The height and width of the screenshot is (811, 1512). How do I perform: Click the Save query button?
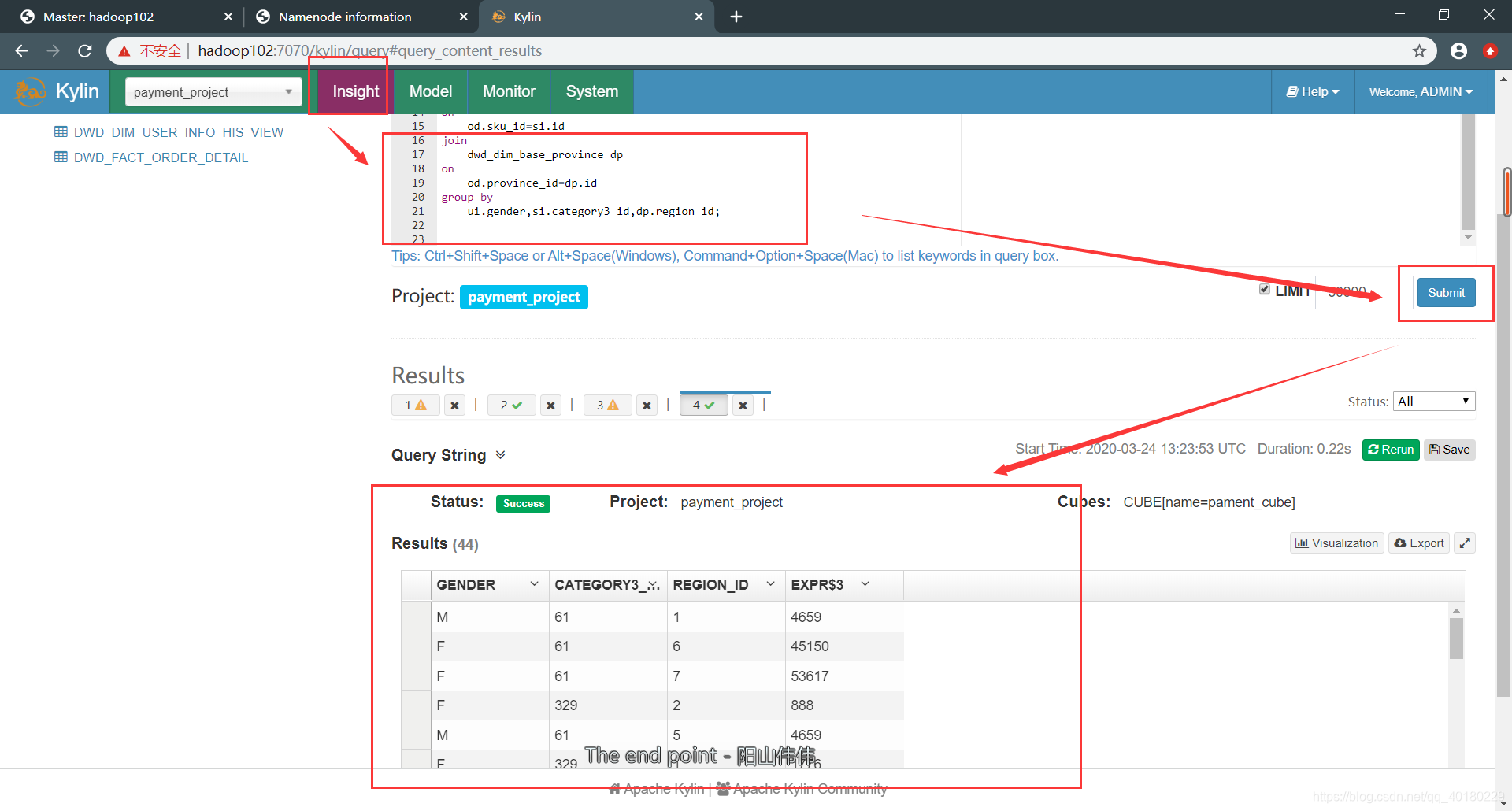1450,450
